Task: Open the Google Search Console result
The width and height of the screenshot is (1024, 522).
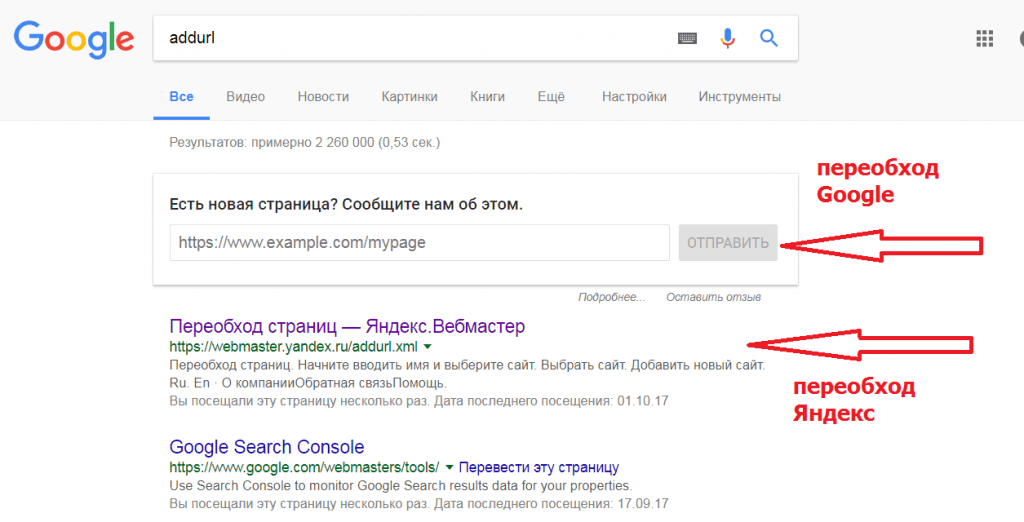Action: [266, 447]
